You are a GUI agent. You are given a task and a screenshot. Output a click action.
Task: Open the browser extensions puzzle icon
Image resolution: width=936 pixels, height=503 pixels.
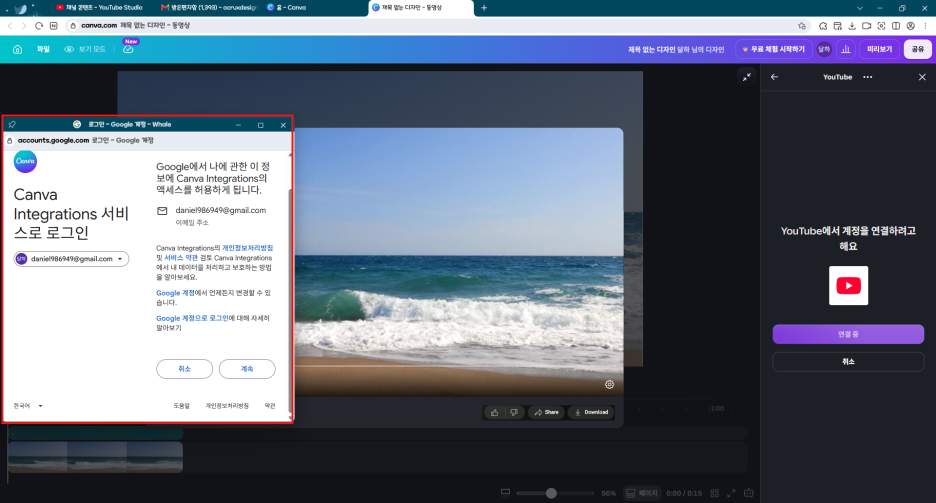[823, 26]
